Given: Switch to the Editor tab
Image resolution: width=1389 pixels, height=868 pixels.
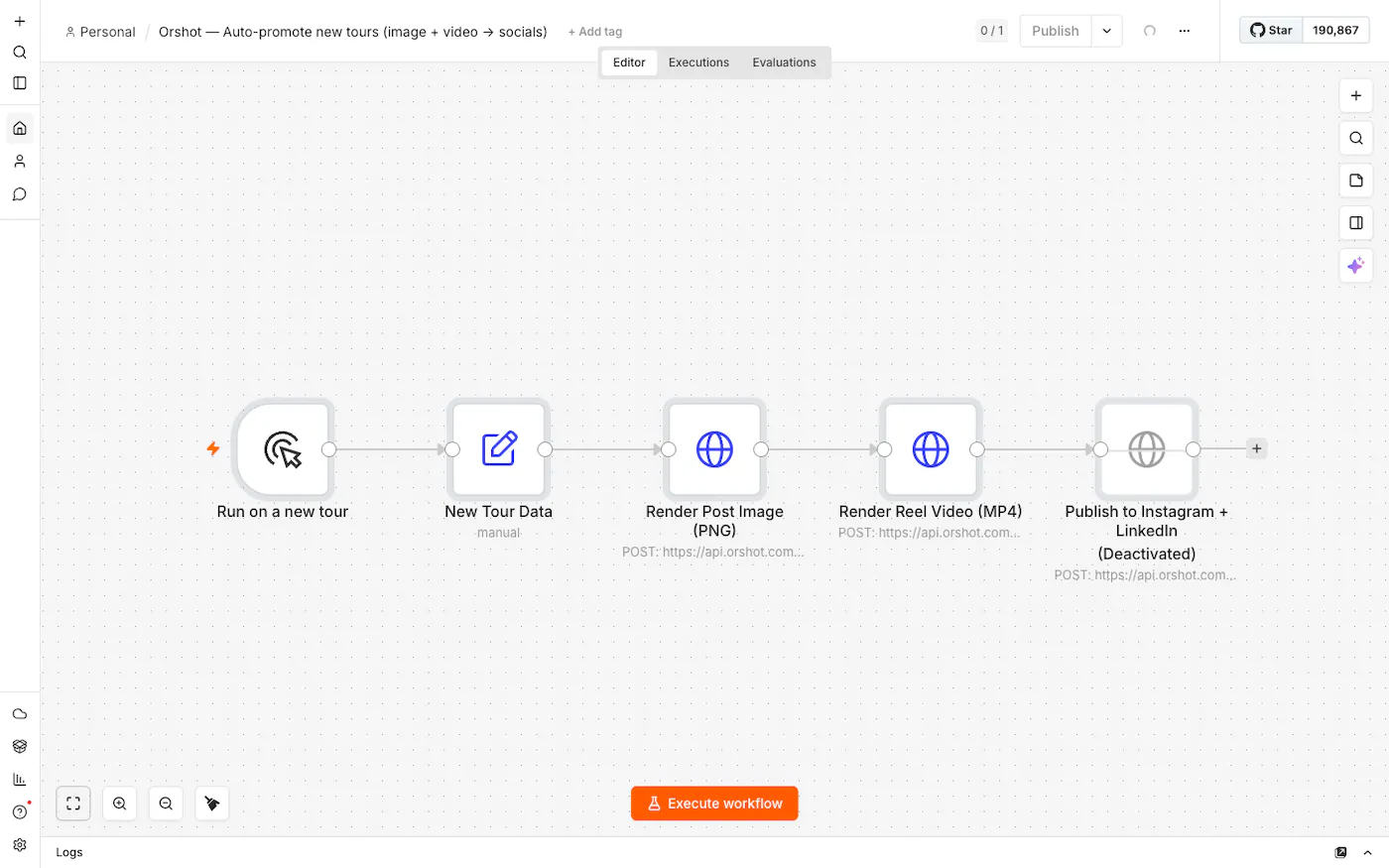Looking at the screenshot, I should (629, 62).
